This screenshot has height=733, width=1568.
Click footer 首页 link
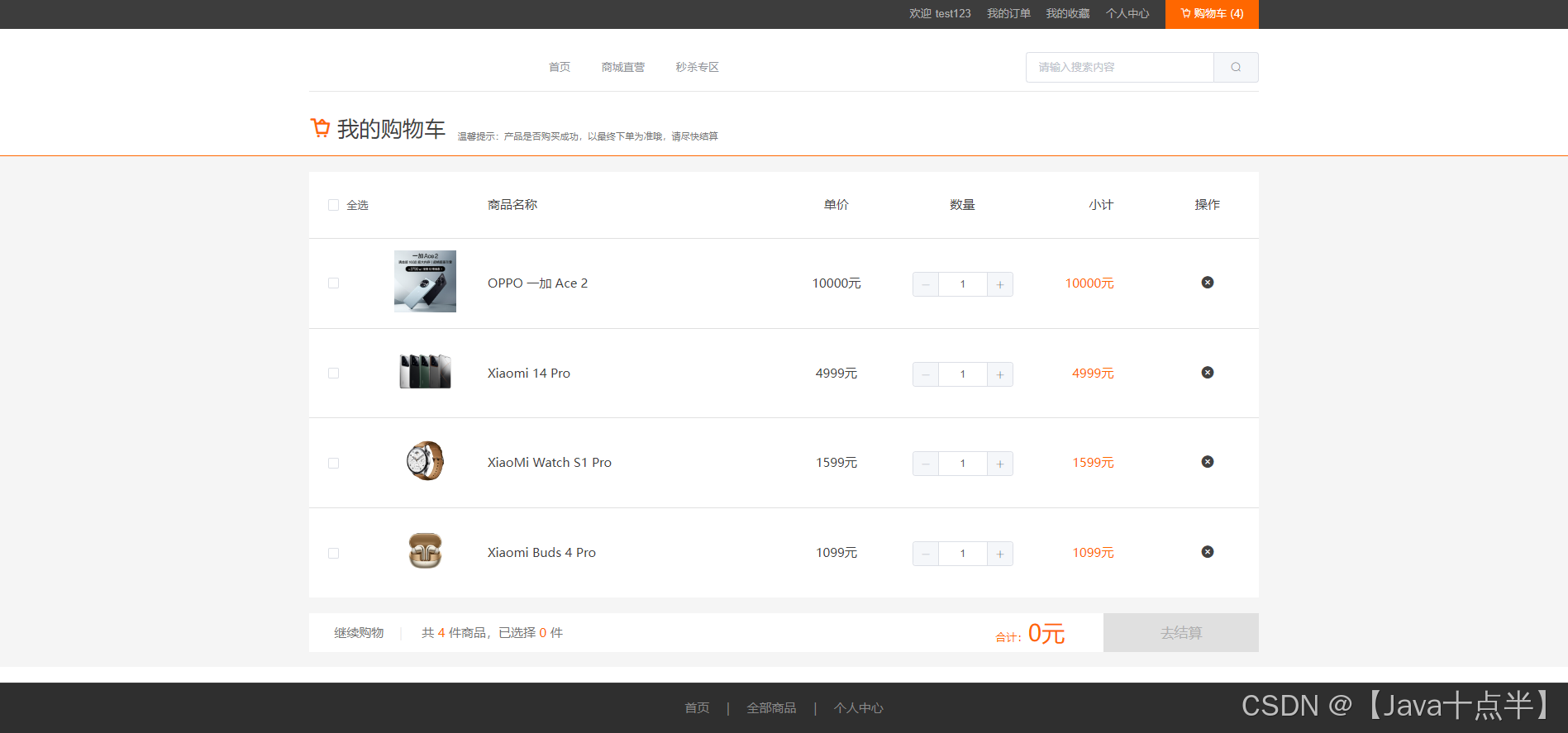[697, 708]
